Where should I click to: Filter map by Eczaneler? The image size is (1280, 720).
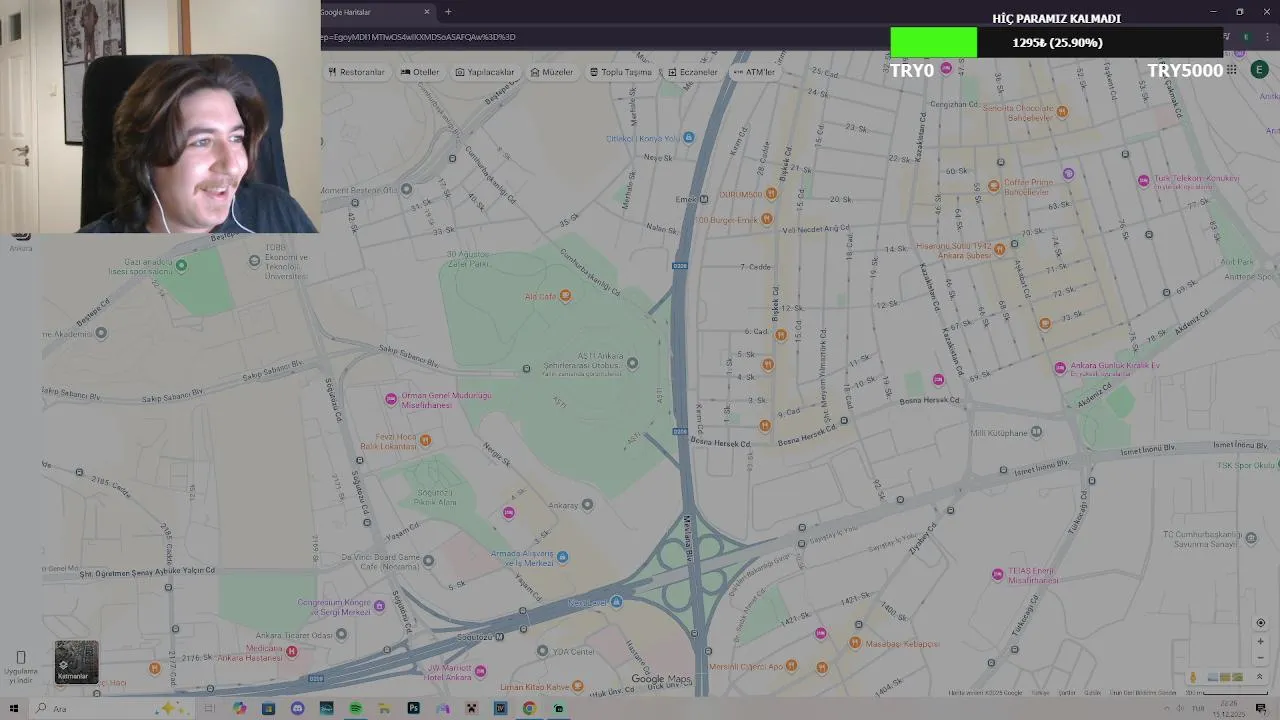[693, 72]
